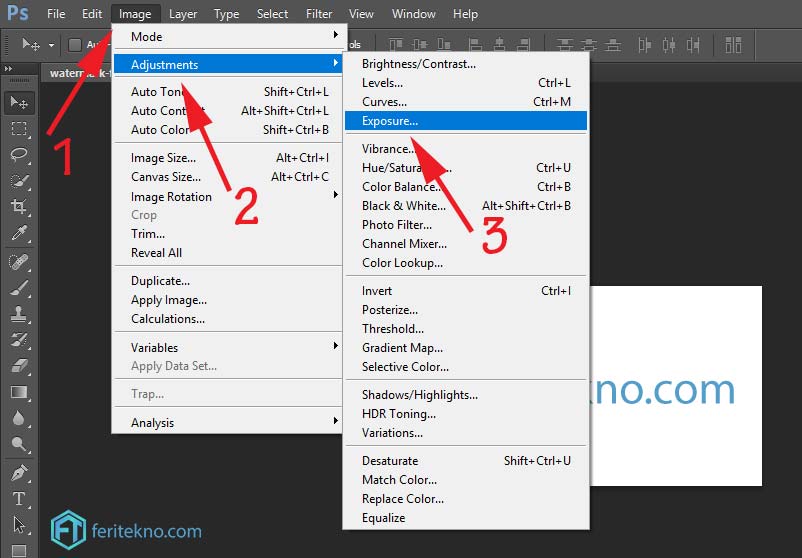This screenshot has width=802, height=558.
Task: Click the Move tool preset icon in options bar
Action: pyautogui.click(x=31, y=45)
